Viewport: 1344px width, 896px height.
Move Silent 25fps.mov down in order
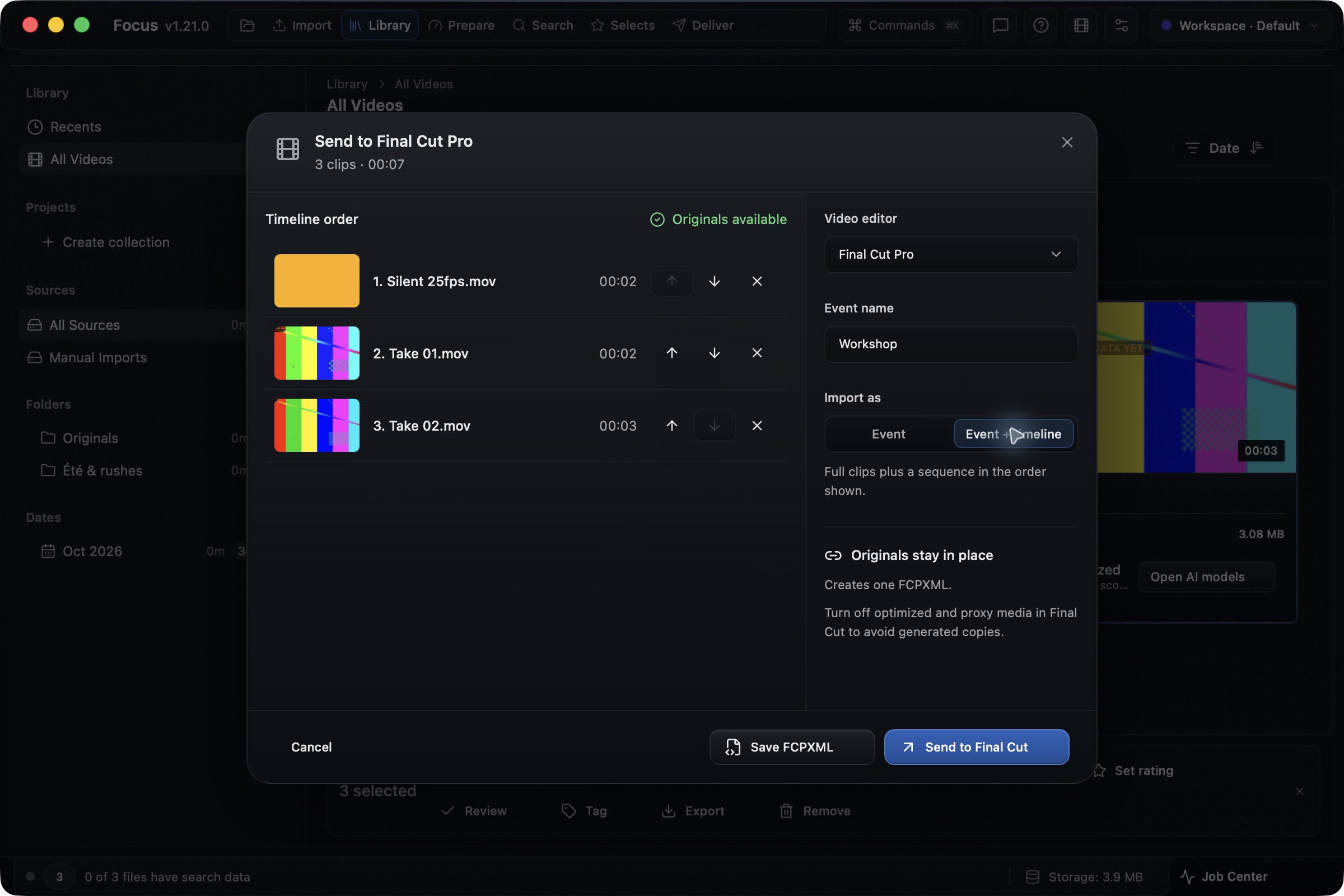(715, 281)
